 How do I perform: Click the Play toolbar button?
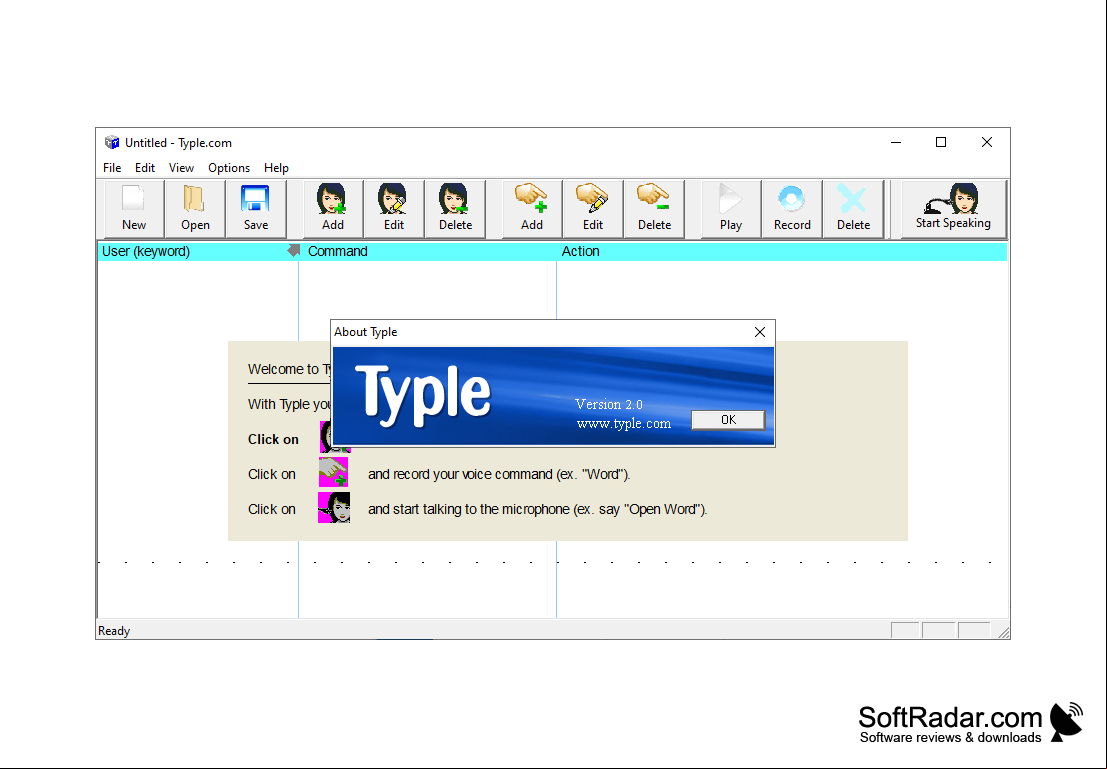(x=731, y=208)
